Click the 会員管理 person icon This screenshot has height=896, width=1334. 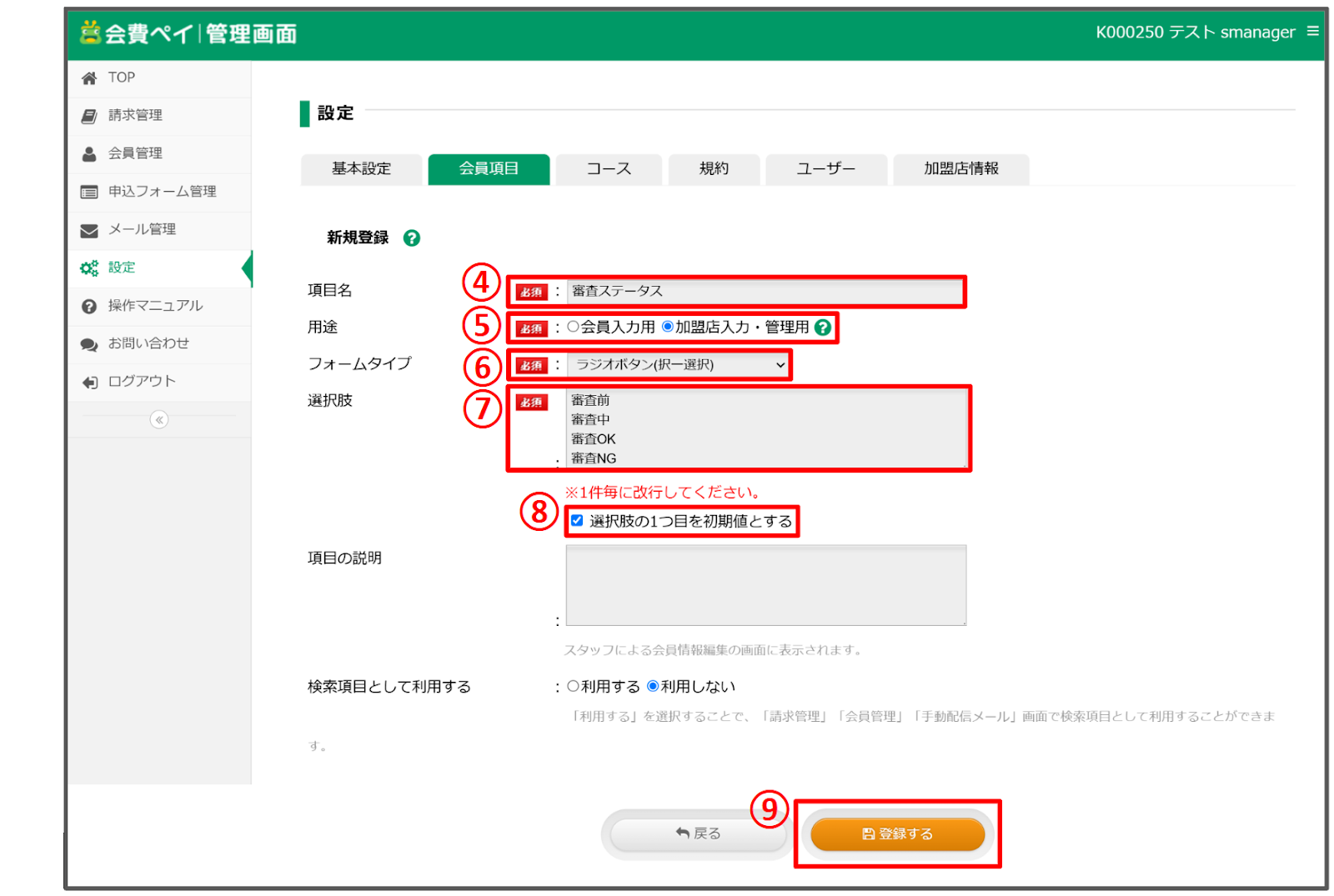(x=89, y=154)
